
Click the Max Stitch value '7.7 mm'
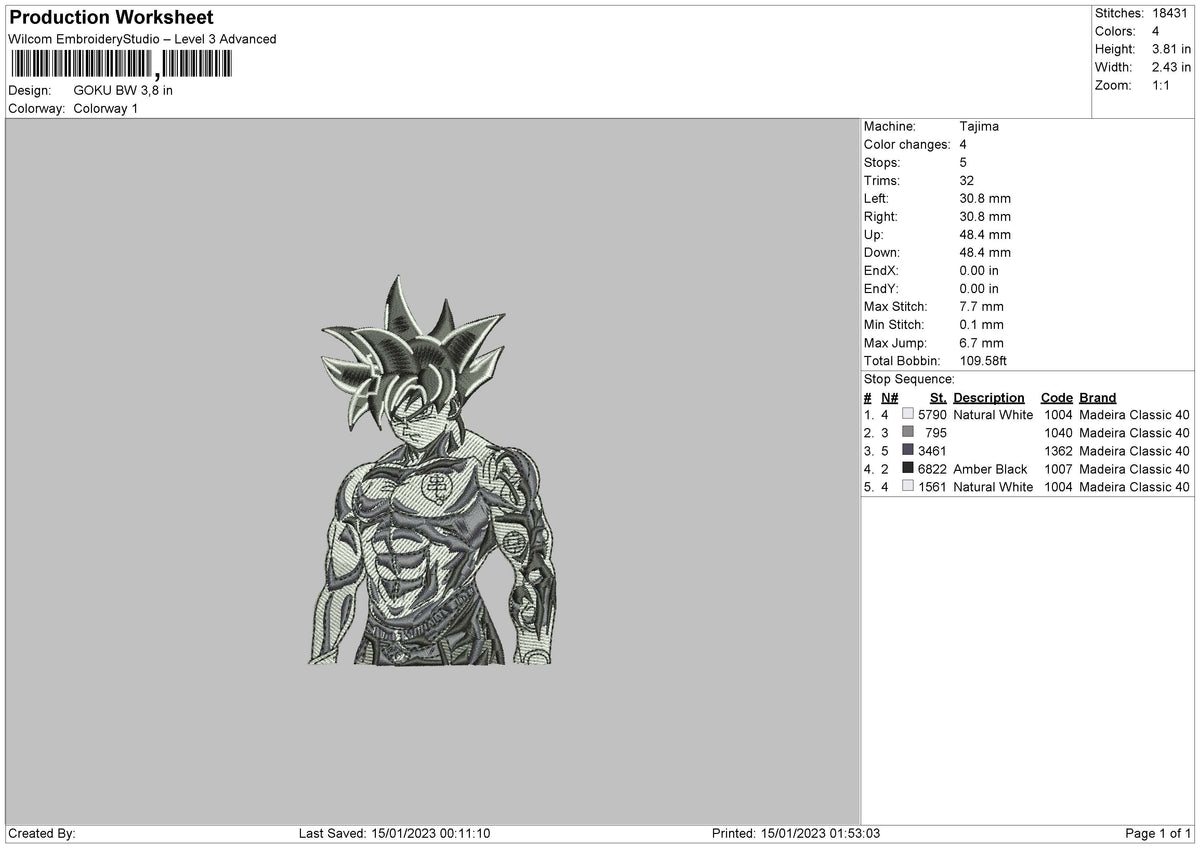981,307
